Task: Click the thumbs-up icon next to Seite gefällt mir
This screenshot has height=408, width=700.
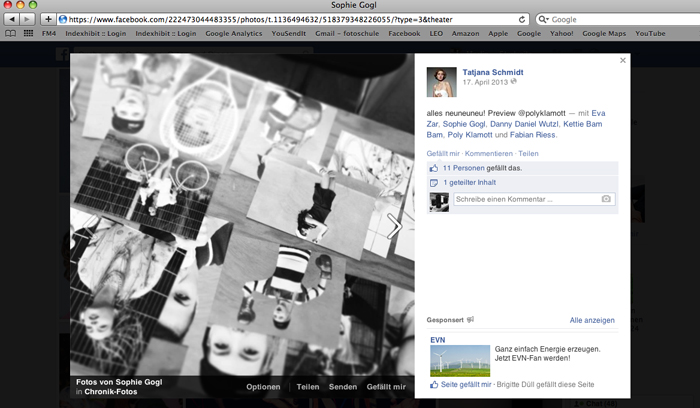Action: click(434, 384)
